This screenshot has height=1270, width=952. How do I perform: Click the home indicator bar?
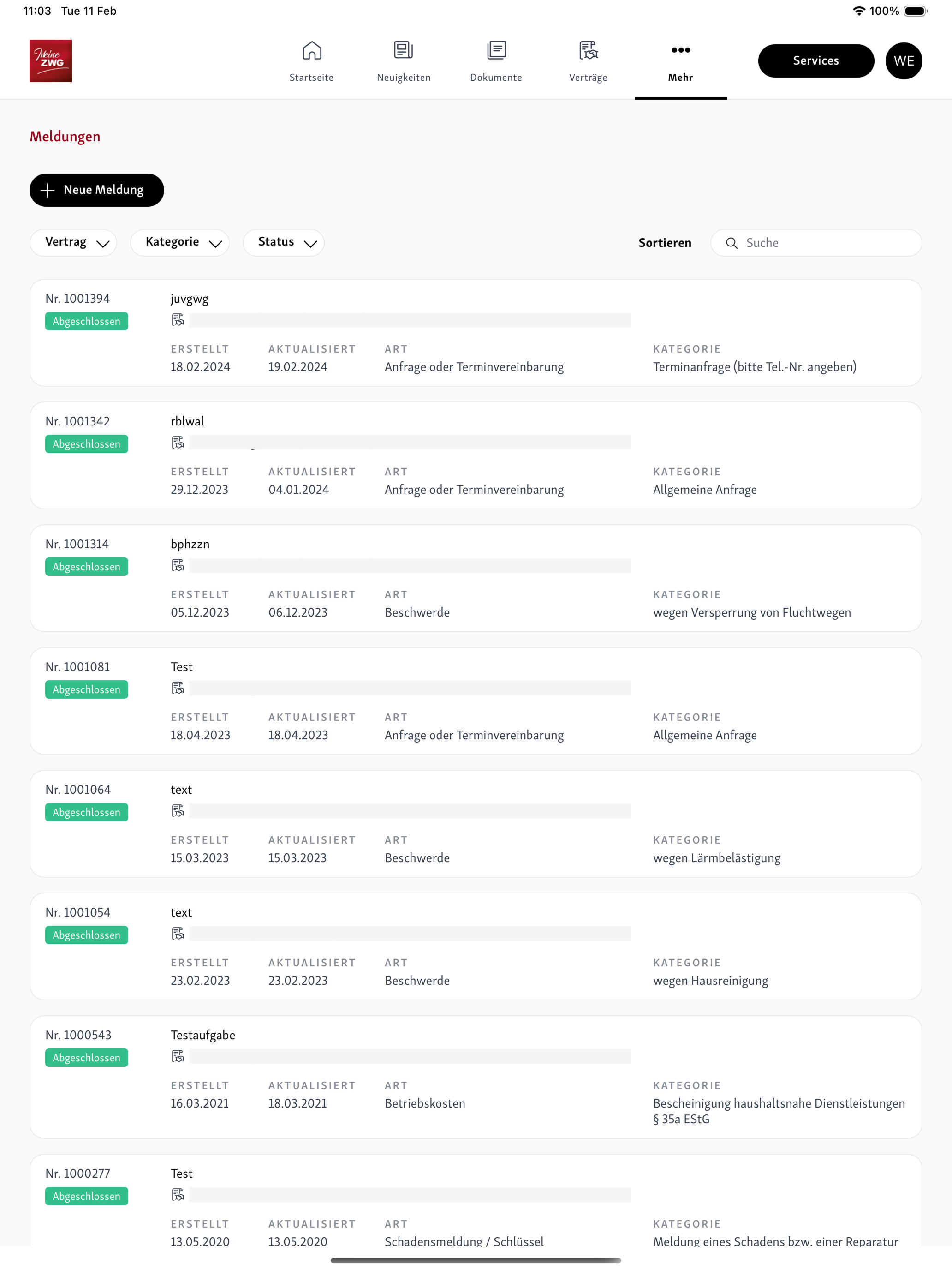point(476,1260)
